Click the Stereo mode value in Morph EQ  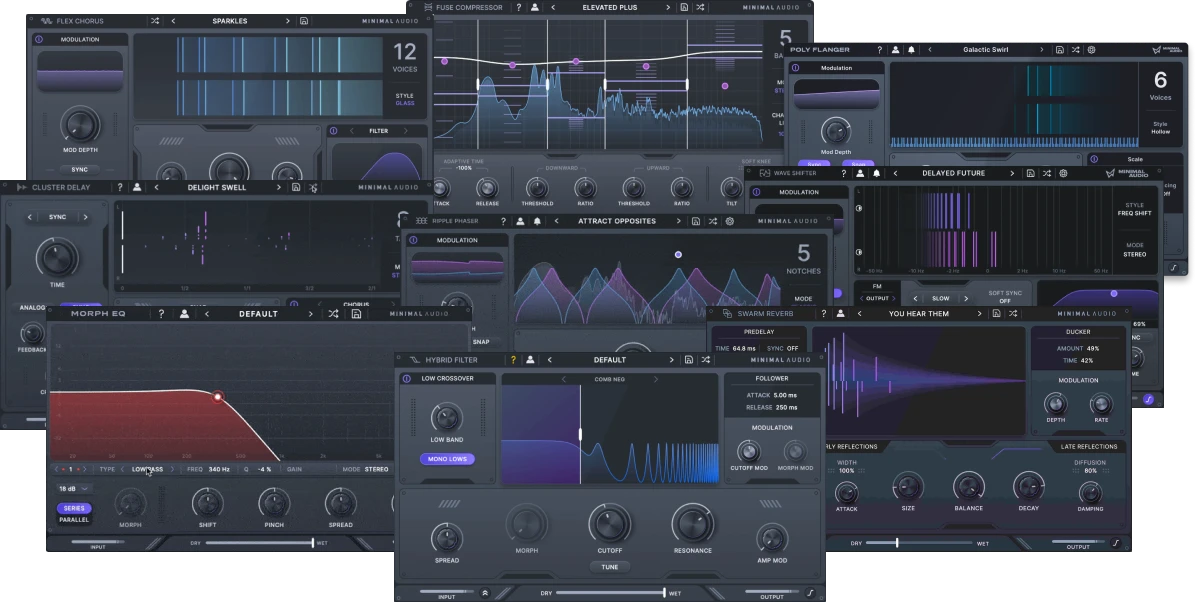(x=377, y=469)
